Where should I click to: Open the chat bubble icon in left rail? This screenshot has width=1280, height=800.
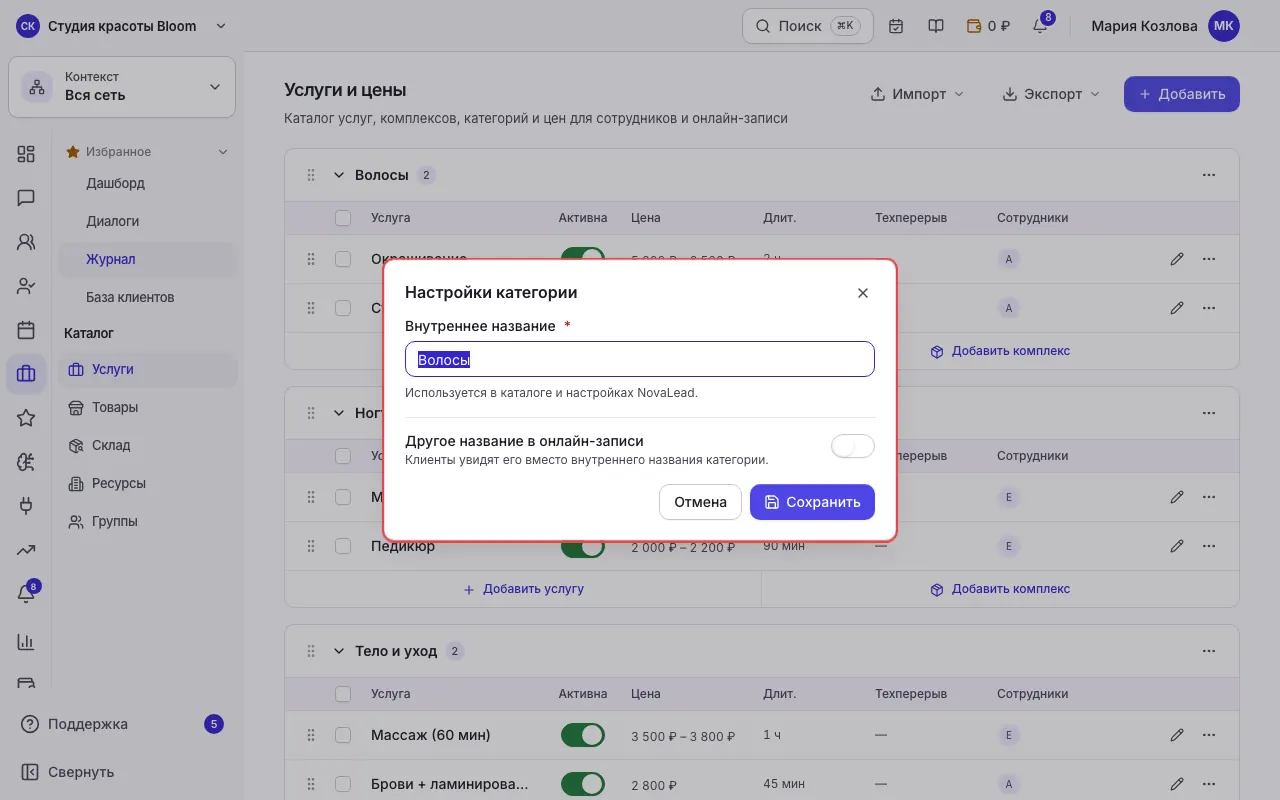coord(26,198)
